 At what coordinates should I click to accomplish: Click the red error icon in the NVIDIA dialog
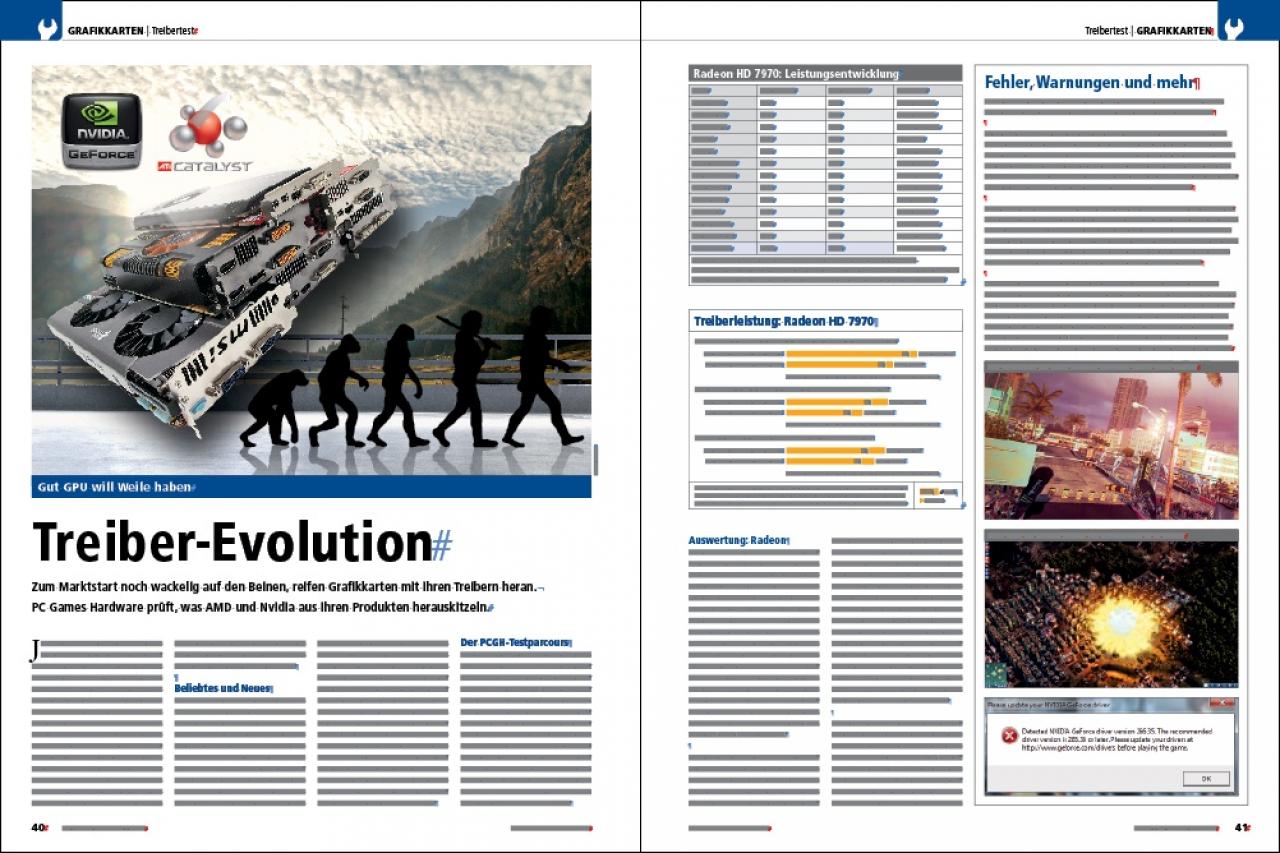coord(1008,736)
